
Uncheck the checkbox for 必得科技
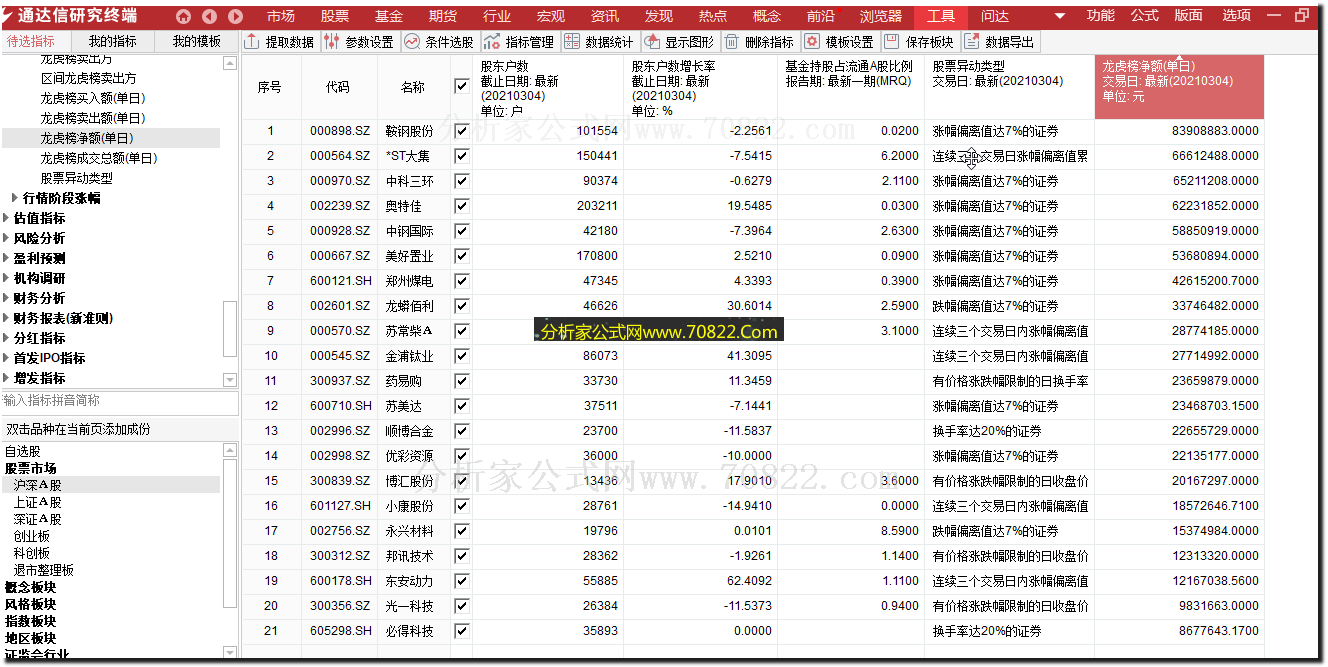coord(461,631)
